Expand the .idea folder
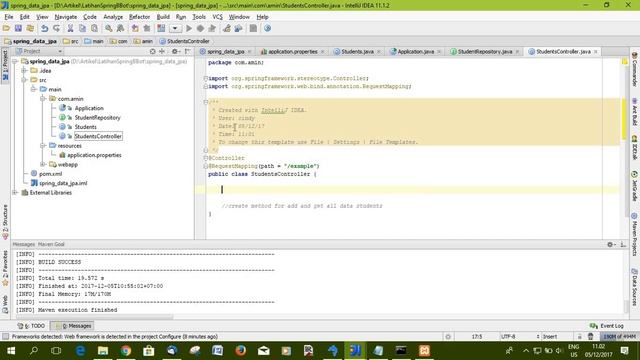 24,71
